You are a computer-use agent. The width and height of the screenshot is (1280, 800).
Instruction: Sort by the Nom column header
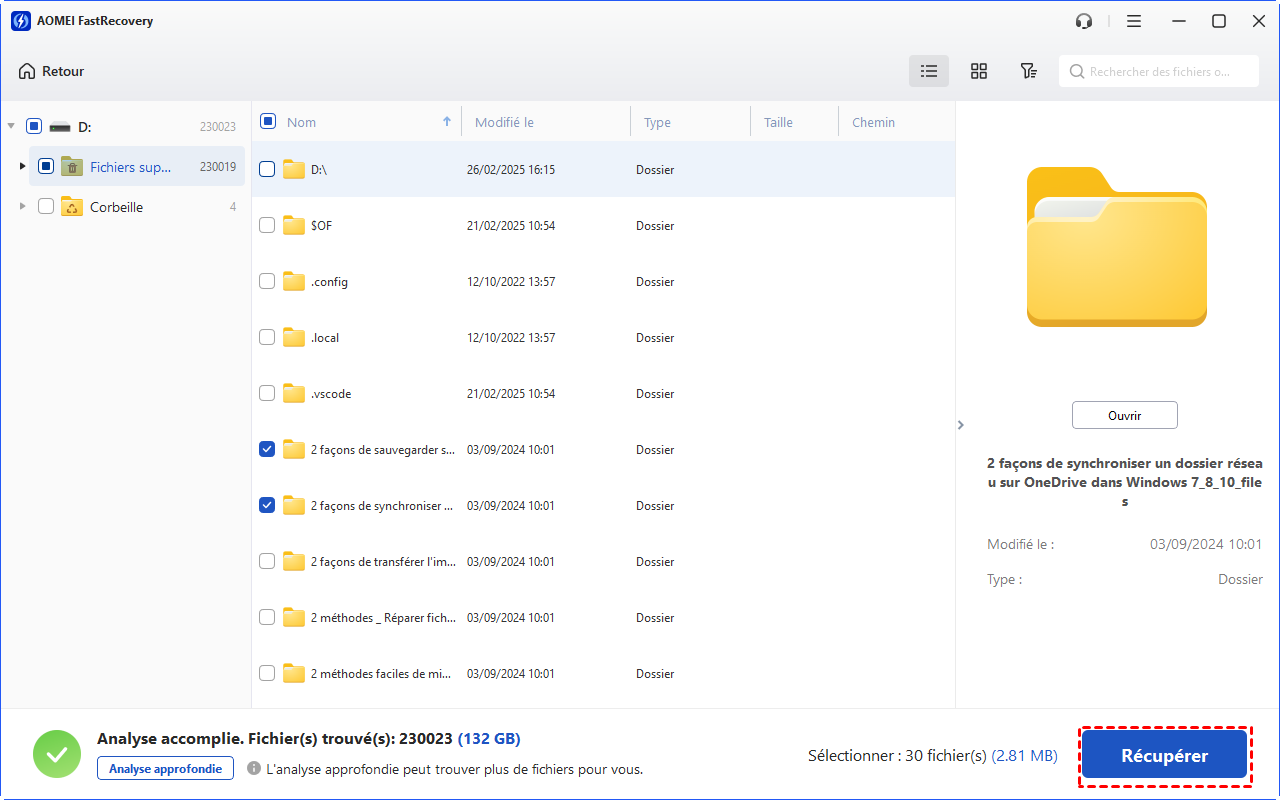(x=301, y=123)
